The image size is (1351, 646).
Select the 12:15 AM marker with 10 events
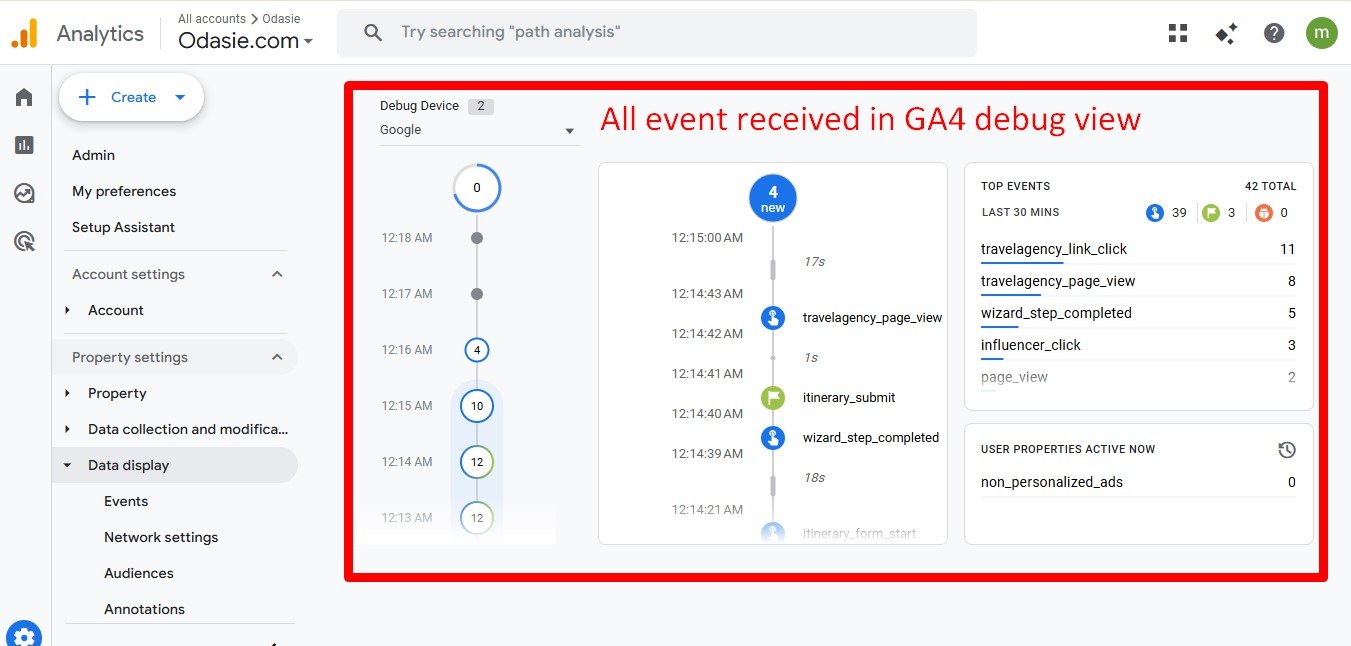[477, 406]
